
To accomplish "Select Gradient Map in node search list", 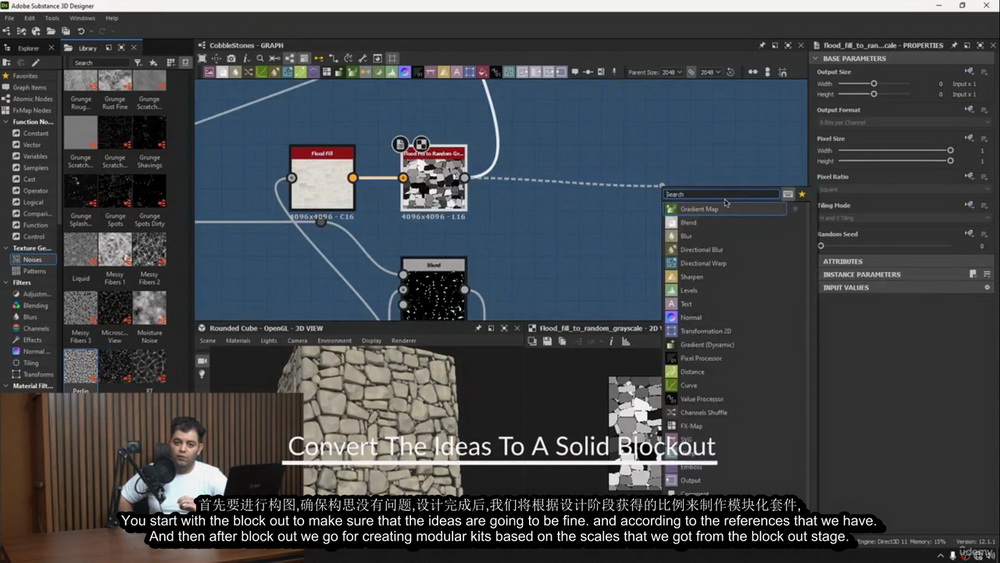I will tap(725, 209).
